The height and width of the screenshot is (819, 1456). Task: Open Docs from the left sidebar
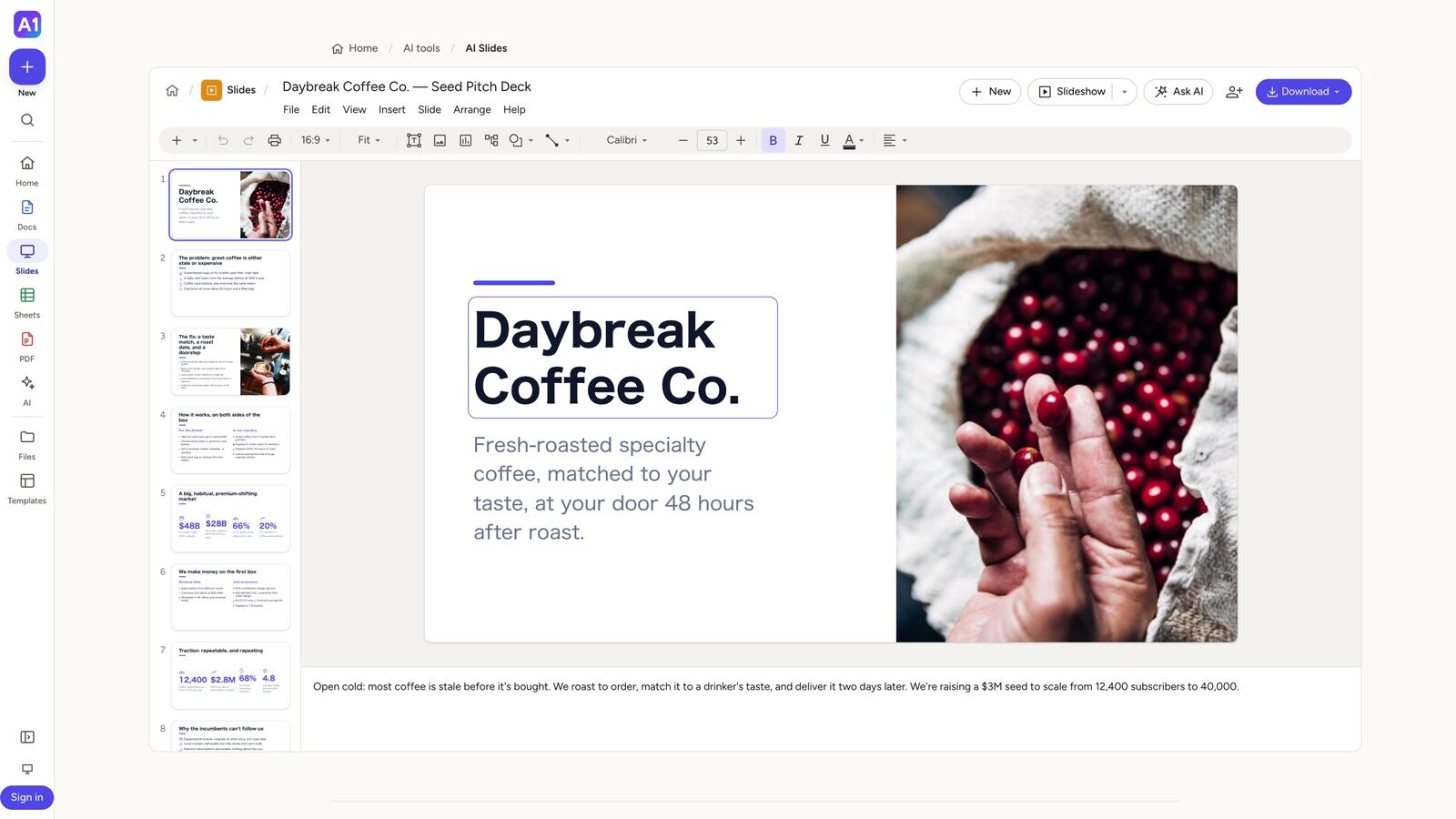27,215
